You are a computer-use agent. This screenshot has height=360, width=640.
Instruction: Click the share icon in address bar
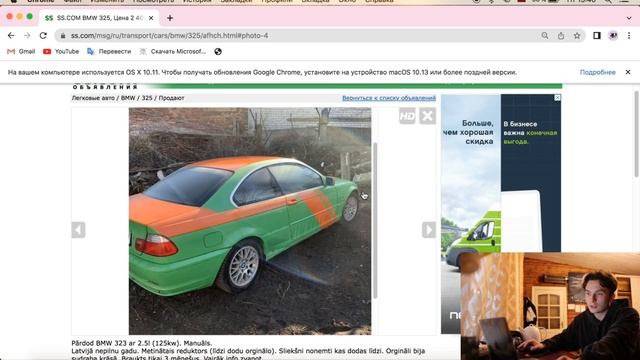tap(561, 36)
